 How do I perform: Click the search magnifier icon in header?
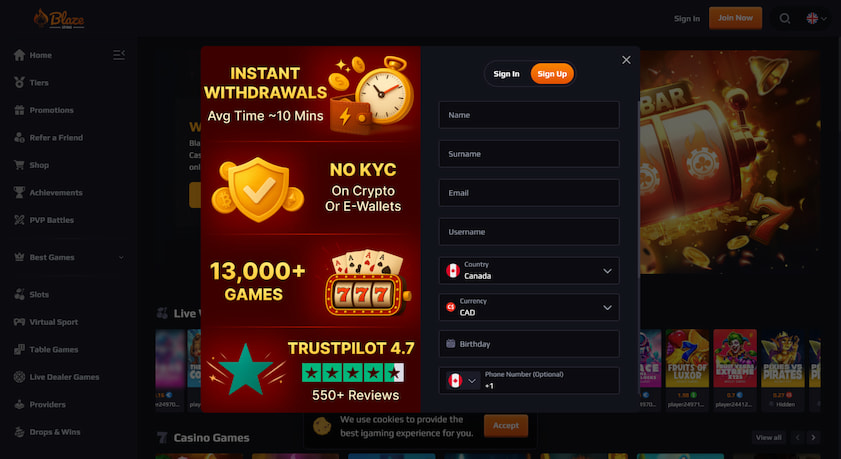[785, 18]
